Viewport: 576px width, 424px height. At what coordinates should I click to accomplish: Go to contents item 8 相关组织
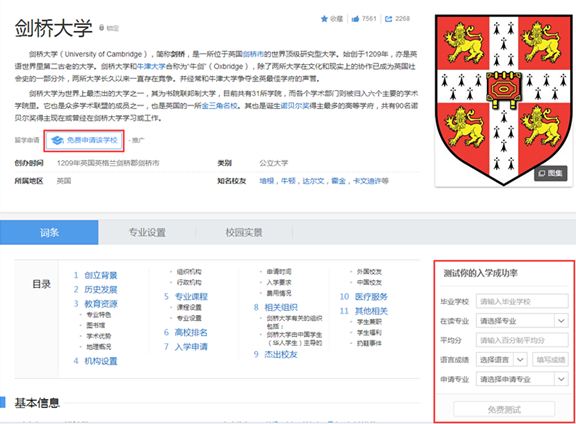(281, 308)
